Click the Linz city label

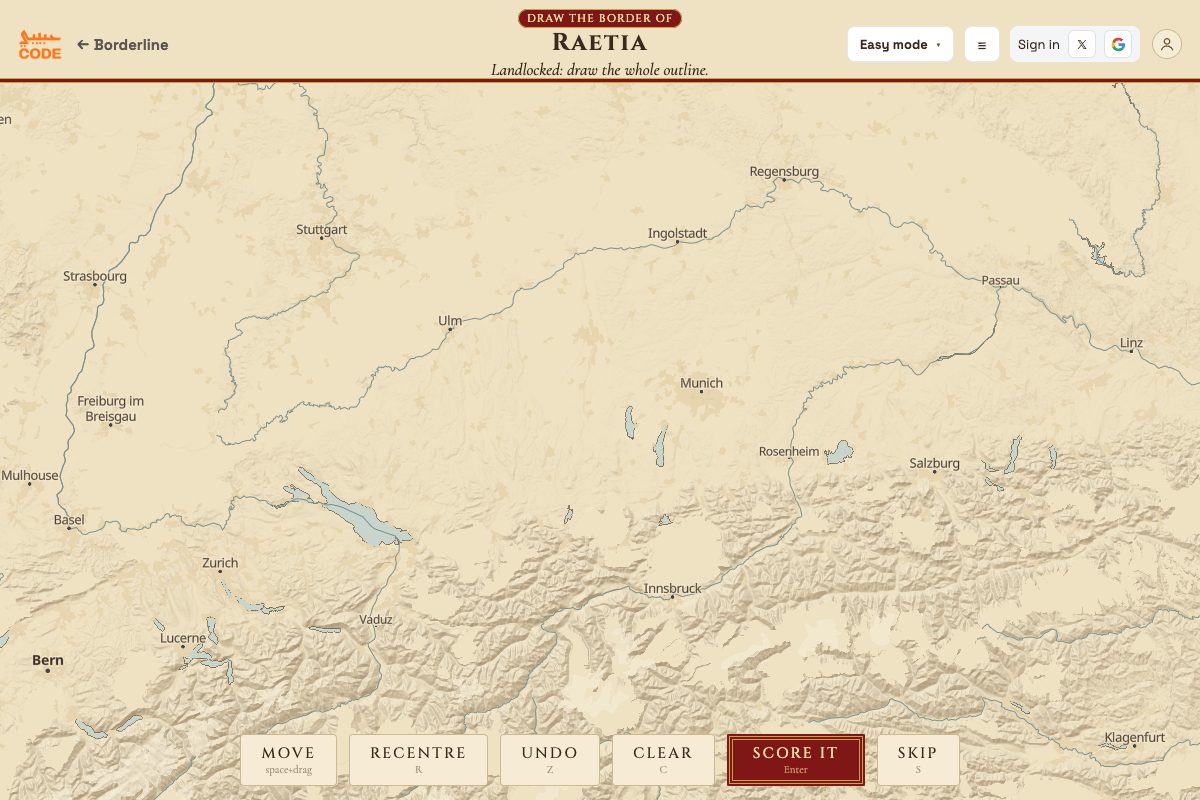(1131, 342)
